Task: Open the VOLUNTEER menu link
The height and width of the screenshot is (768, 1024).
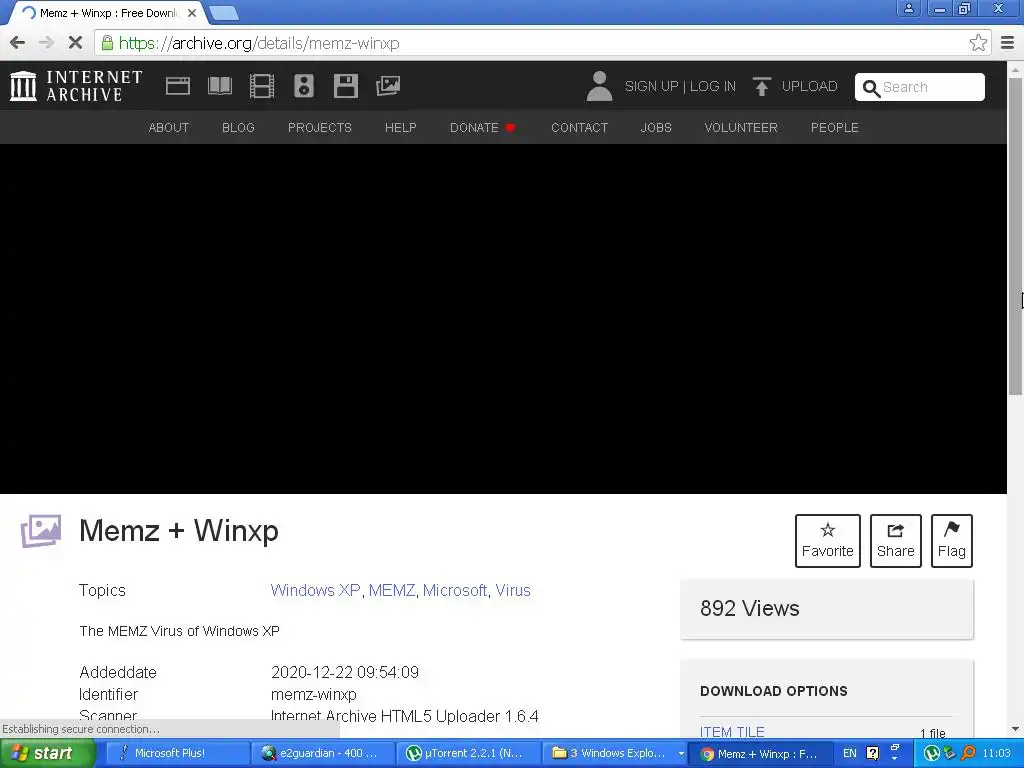Action: coord(741,127)
